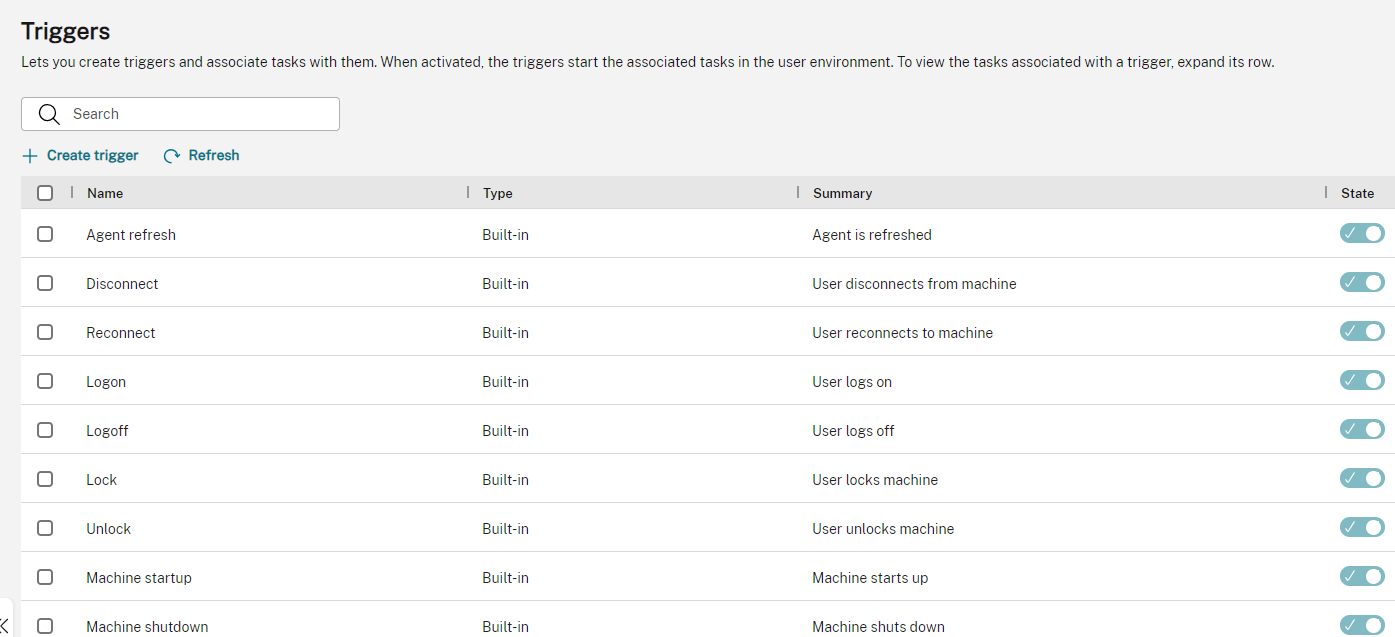
Task: Check the box for Logon trigger
Action: pyautogui.click(x=45, y=381)
